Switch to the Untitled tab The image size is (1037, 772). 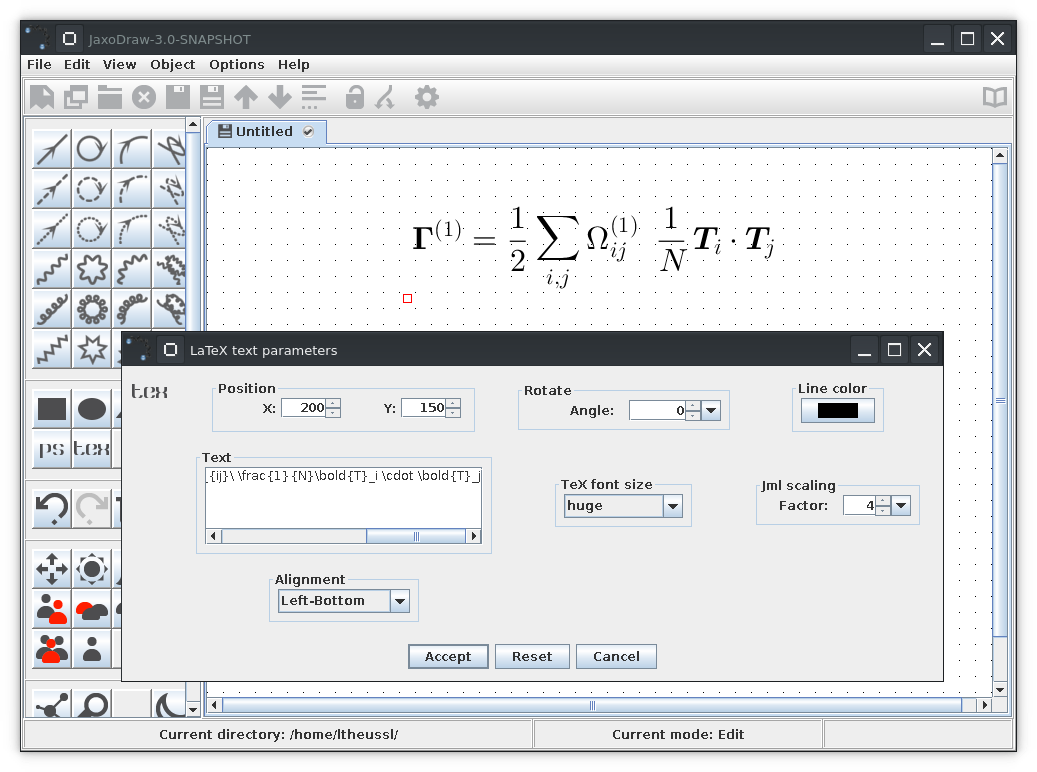coord(267,132)
